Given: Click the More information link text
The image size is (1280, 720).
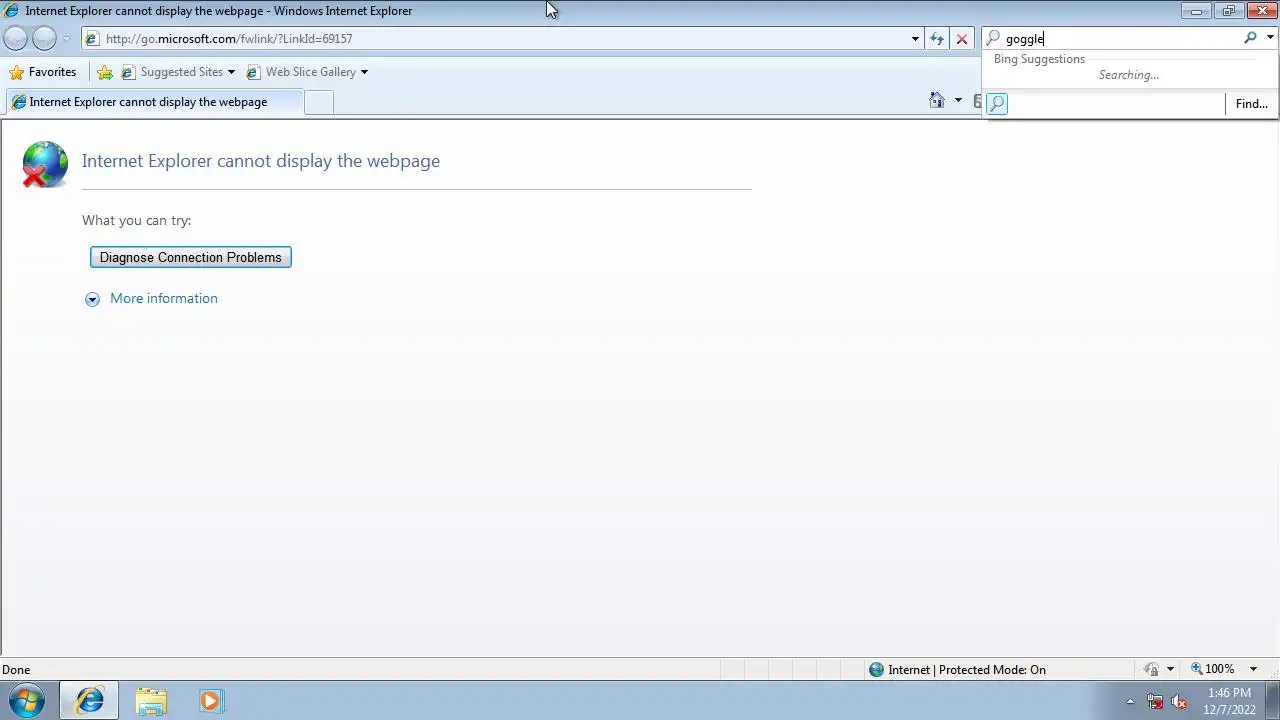Looking at the screenshot, I should click(x=164, y=298).
